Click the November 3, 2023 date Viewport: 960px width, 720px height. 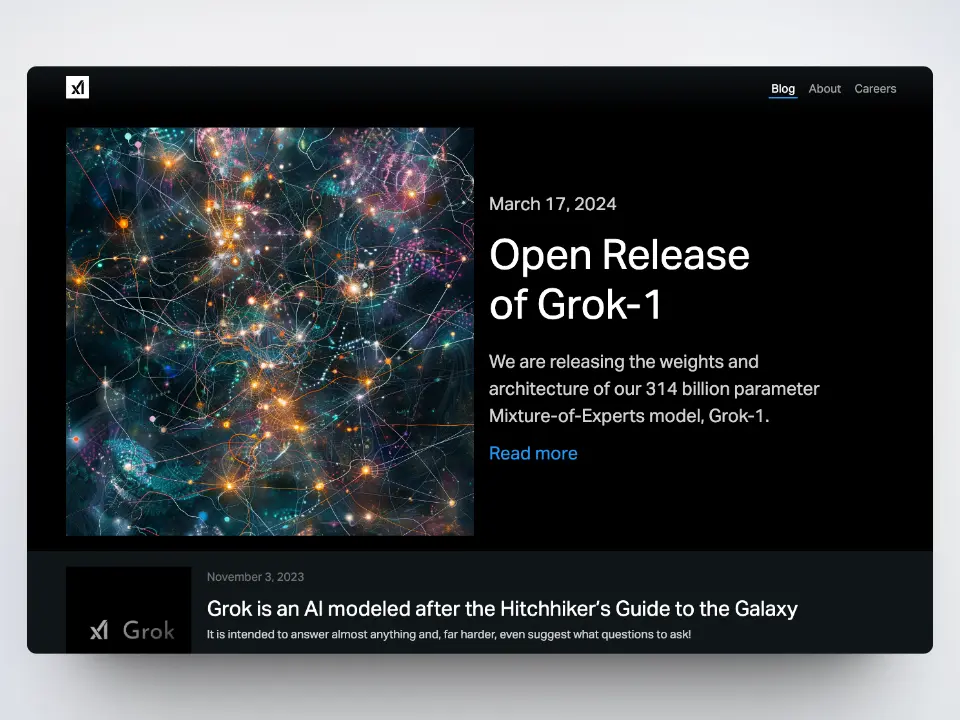point(255,577)
